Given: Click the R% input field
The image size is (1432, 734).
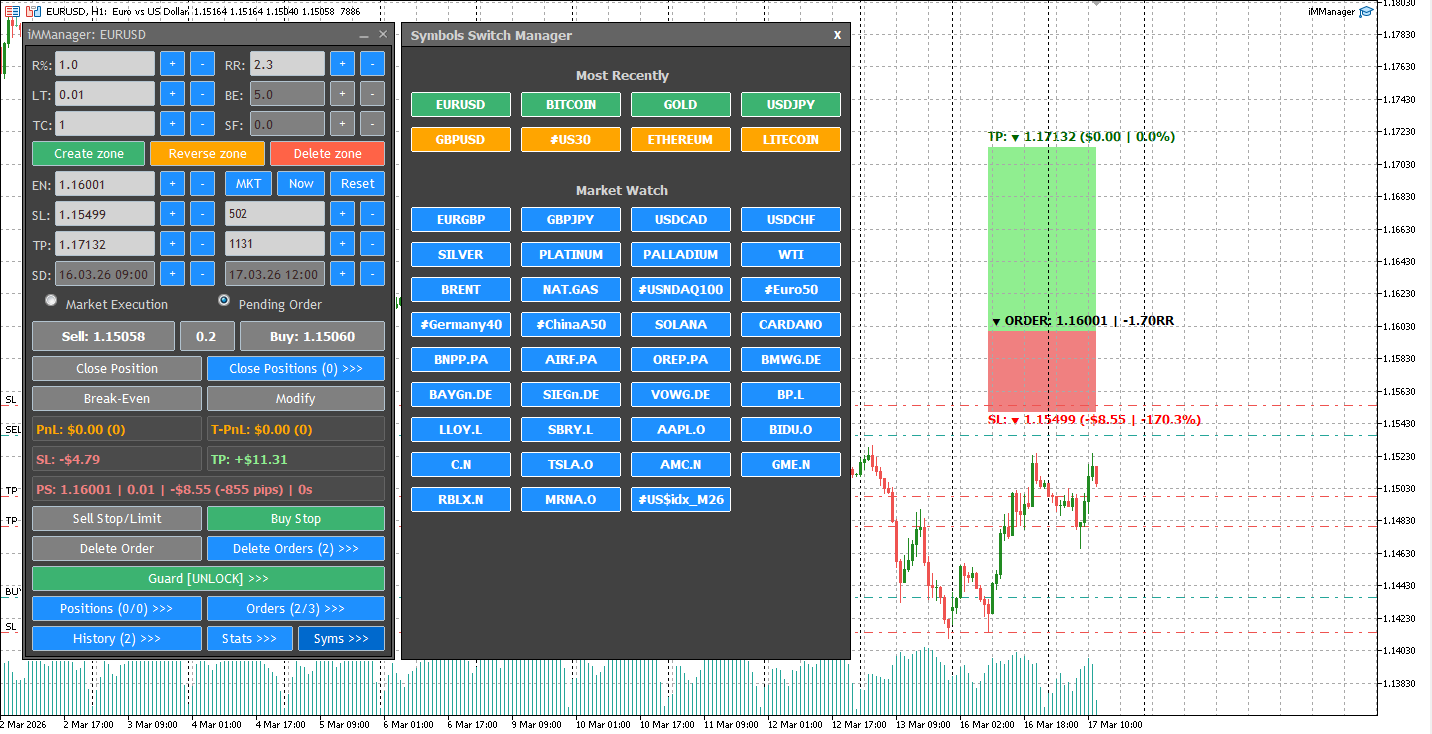Looking at the screenshot, I should point(105,64).
